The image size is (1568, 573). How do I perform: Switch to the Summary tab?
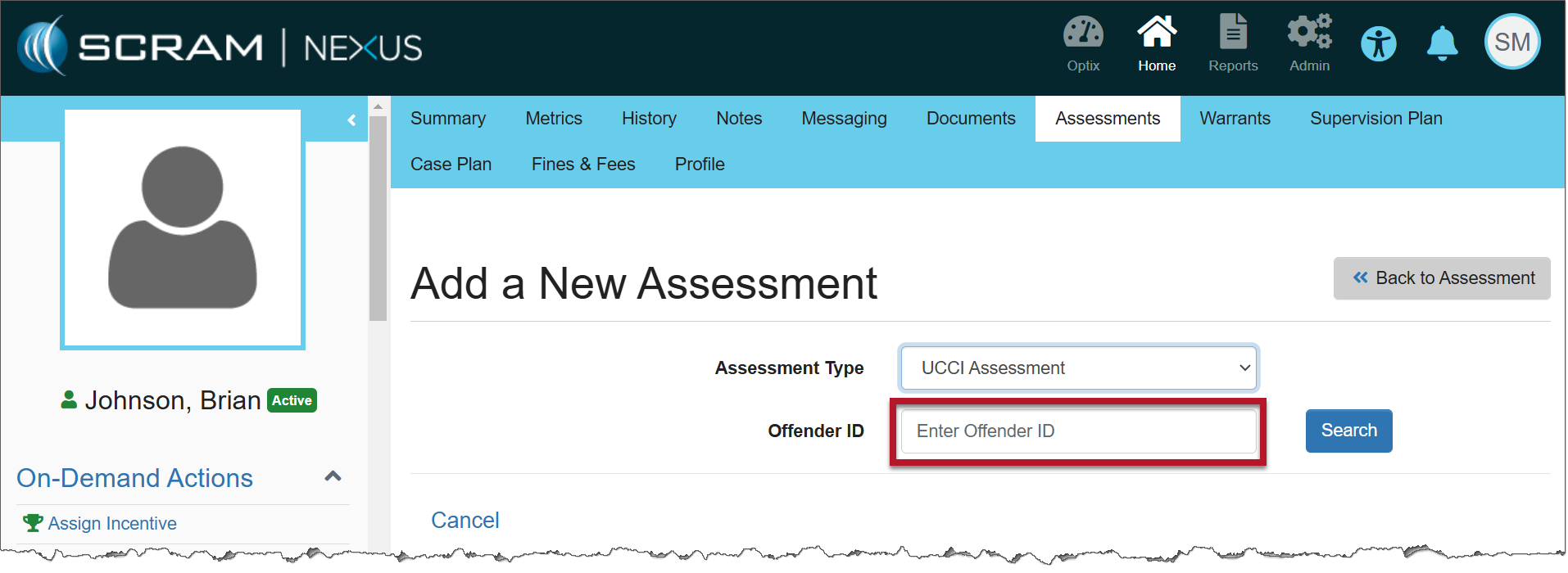pyautogui.click(x=447, y=119)
